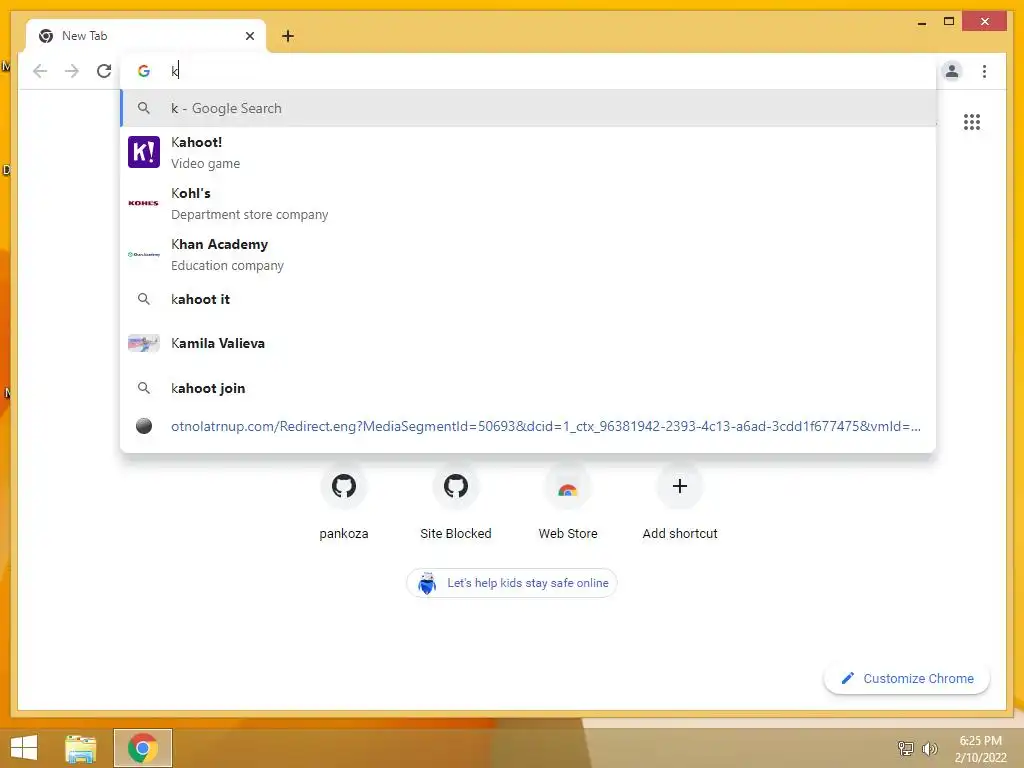Open the pankoza GitHub shortcut
This screenshot has height=768, width=1024.
click(x=344, y=501)
